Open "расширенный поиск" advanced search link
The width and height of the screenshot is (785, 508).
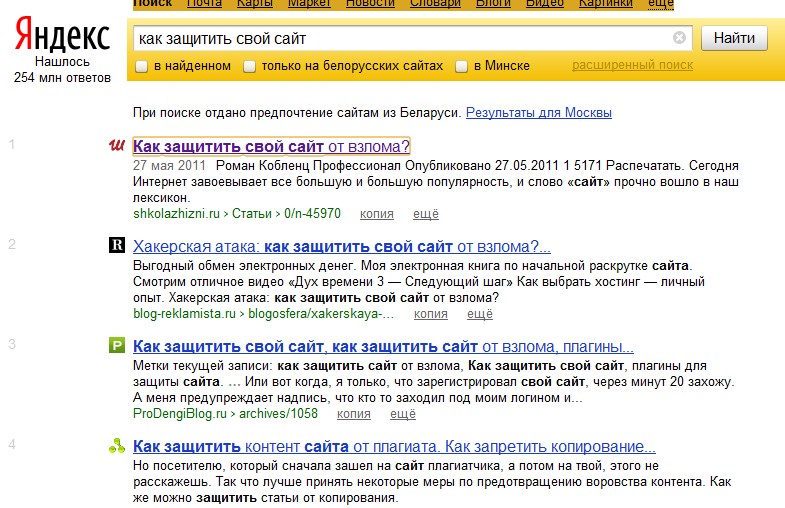pyautogui.click(x=632, y=66)
